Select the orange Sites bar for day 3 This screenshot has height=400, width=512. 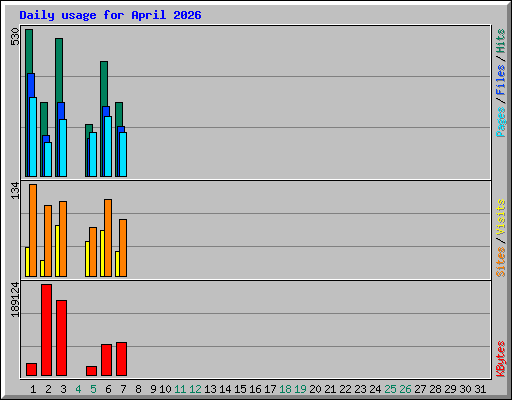[63, 239]
